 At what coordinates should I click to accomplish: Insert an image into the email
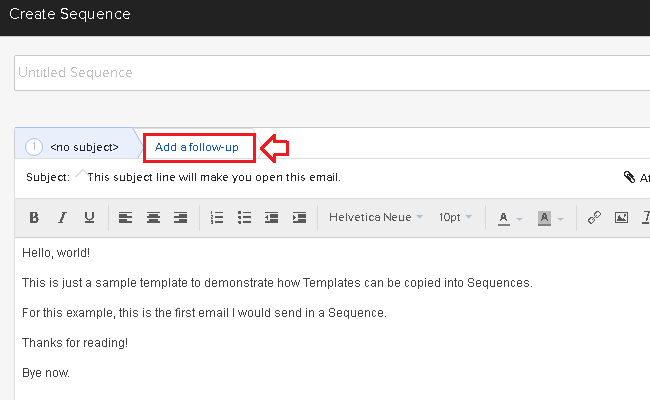[621, 217]
